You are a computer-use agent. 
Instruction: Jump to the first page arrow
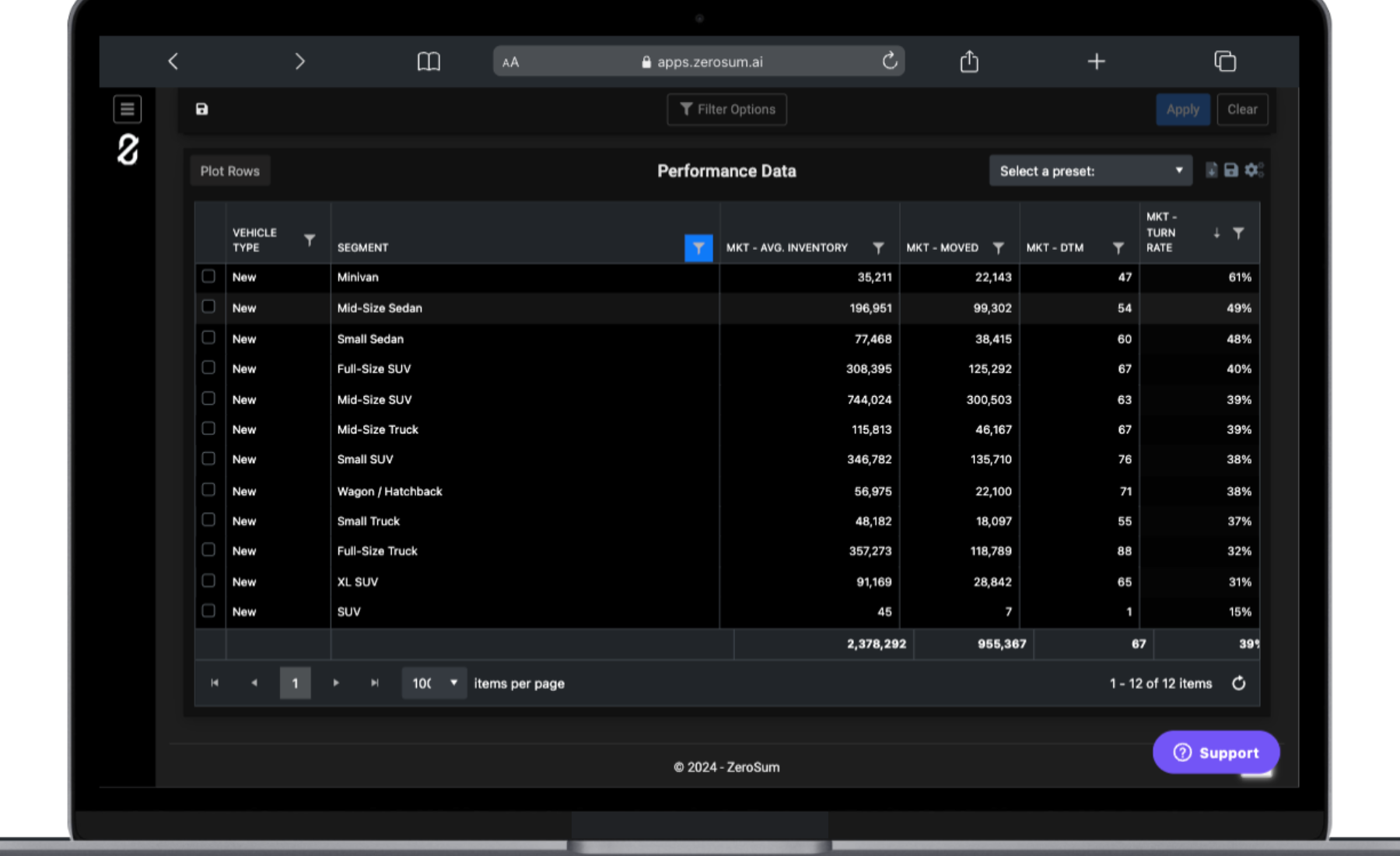point(215,682)
